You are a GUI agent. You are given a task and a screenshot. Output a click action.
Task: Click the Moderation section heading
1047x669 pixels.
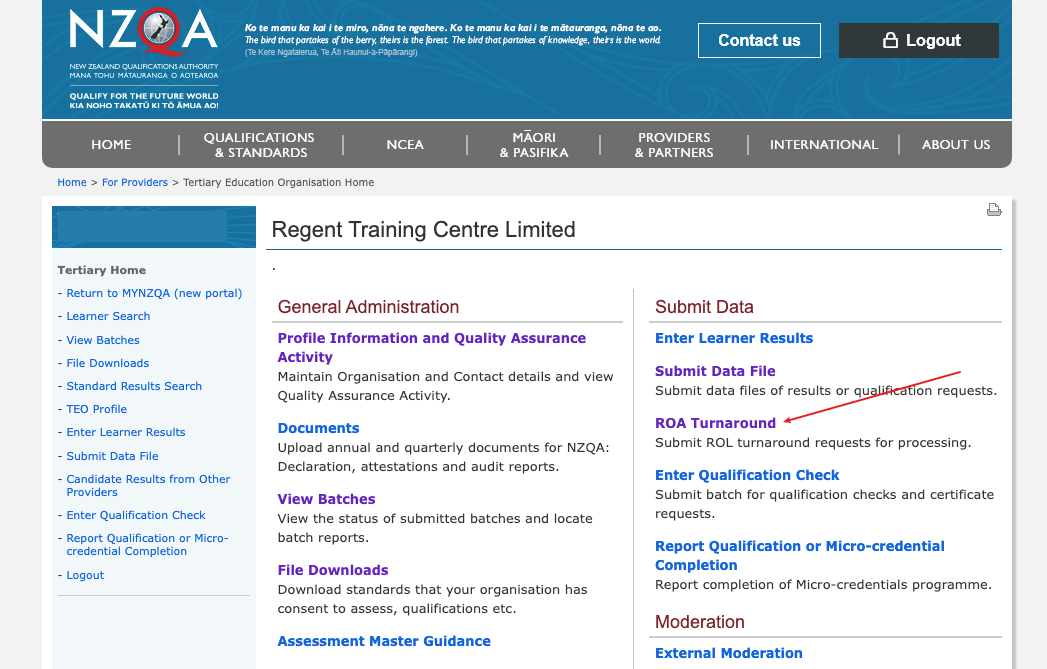click(x=699, y=622)
